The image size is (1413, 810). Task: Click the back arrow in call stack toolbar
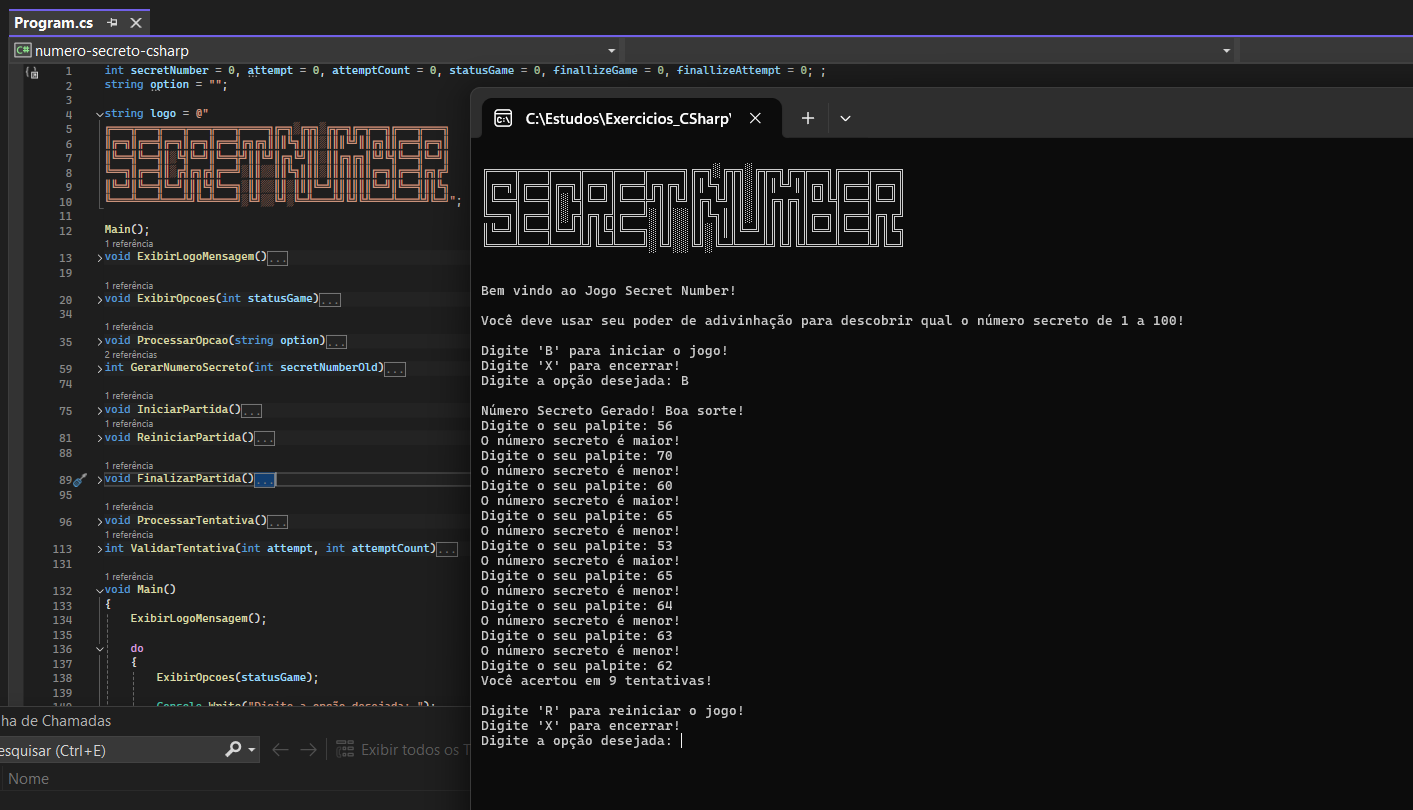pos(280,749)
